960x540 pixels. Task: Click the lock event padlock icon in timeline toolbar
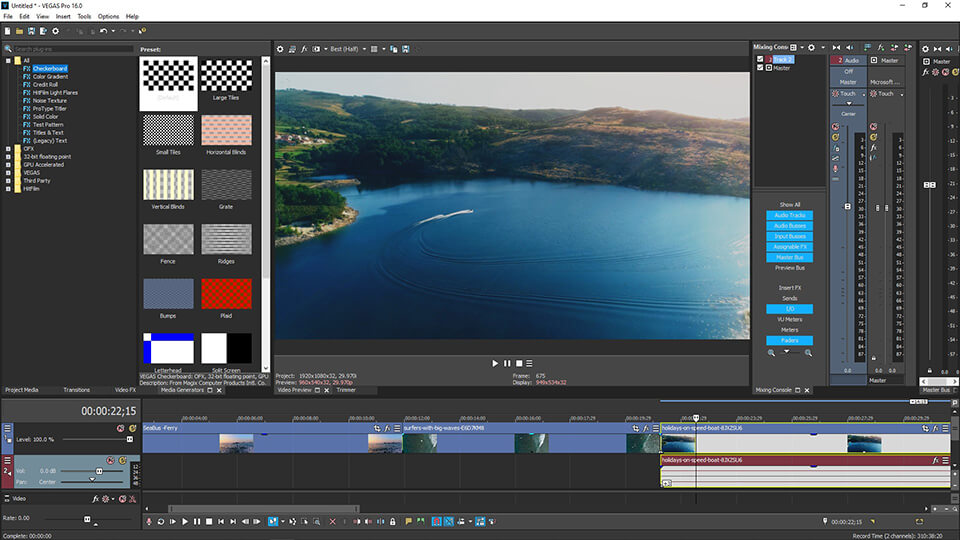[392, 522]
